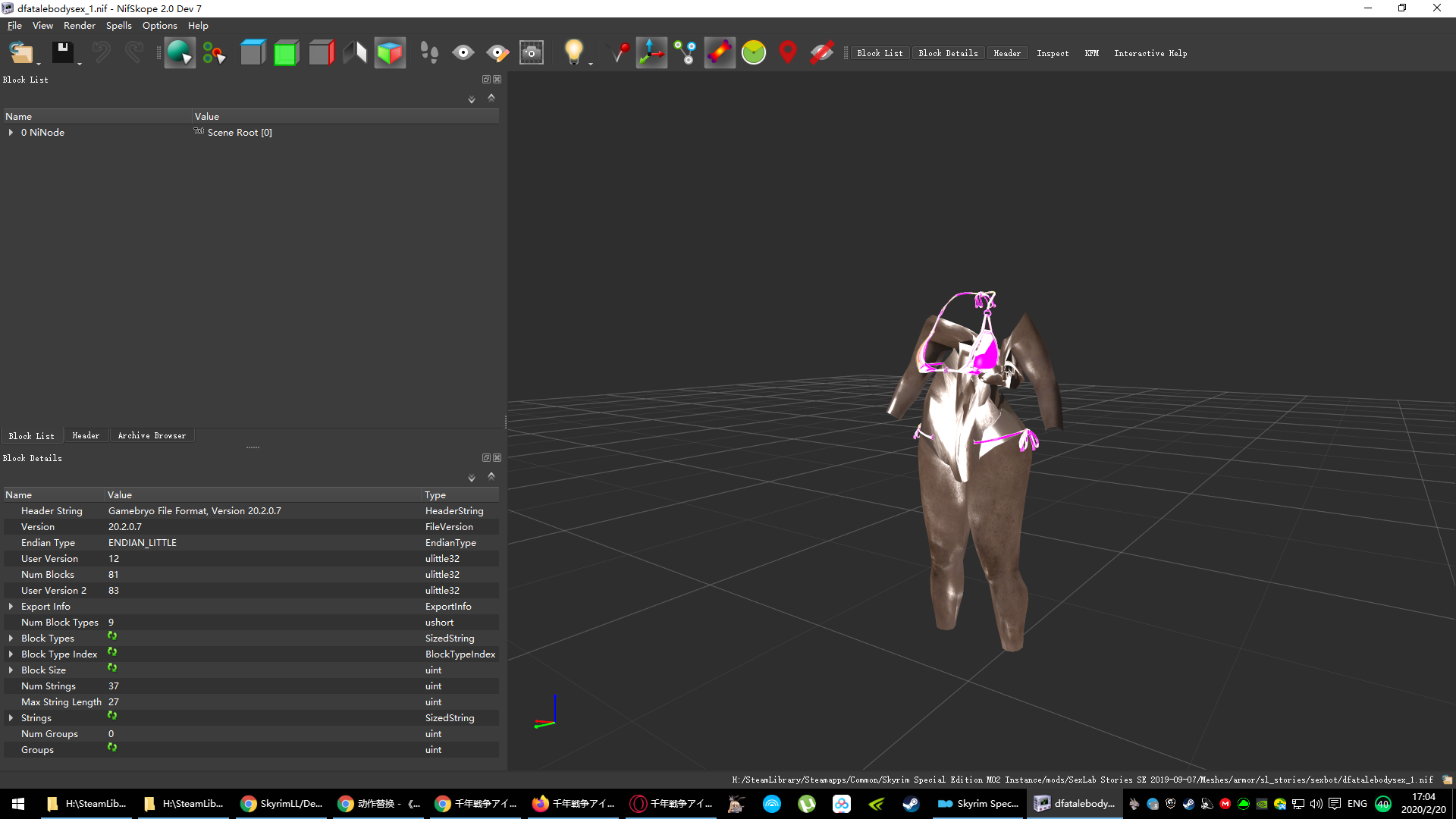Viewport: 1456px width, 819px height.
Task: Open the Spells menu
Action: pyautogui.click(x=119, y=25)
